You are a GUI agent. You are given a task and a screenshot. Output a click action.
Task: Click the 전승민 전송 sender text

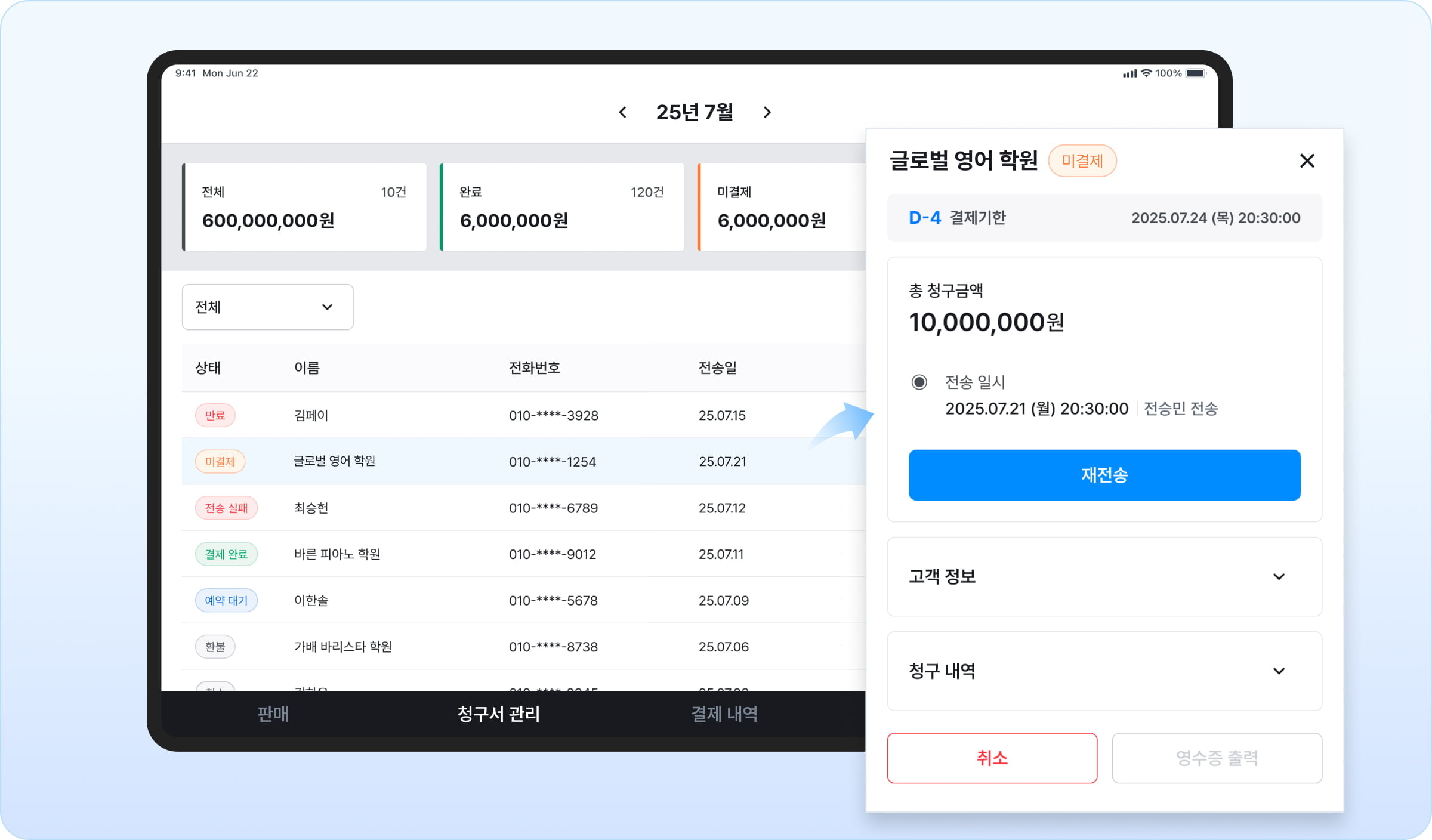pos(1181,409)
